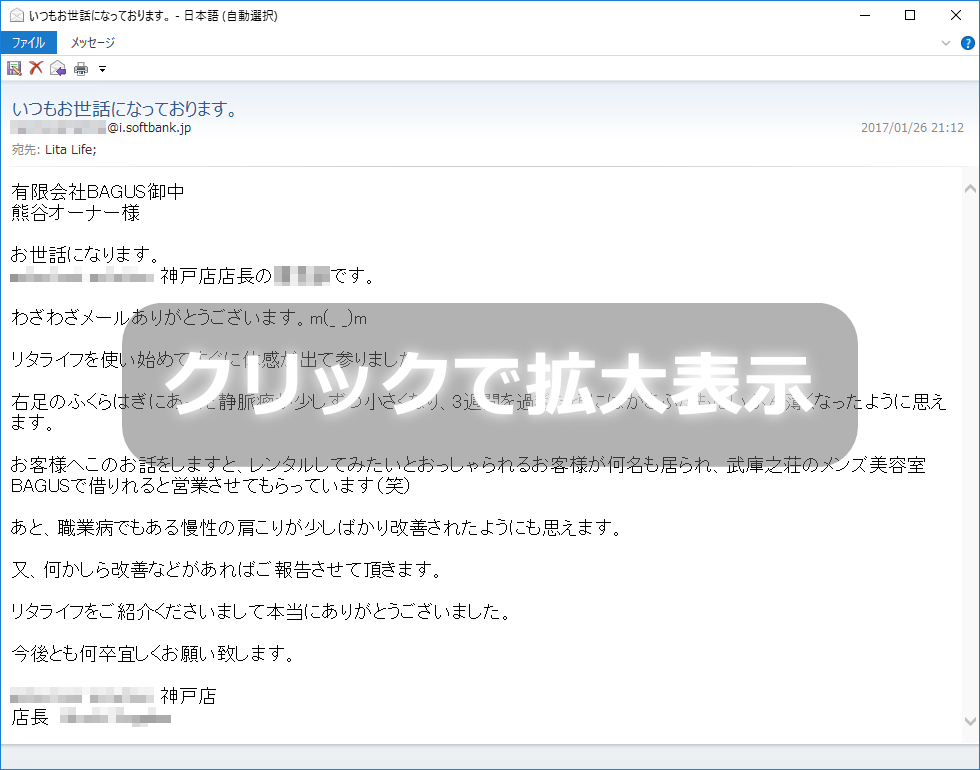This screenshot has height=770, width=980.
Task: Click the subject いつもお世話になっております。
Action: point(126,109)
